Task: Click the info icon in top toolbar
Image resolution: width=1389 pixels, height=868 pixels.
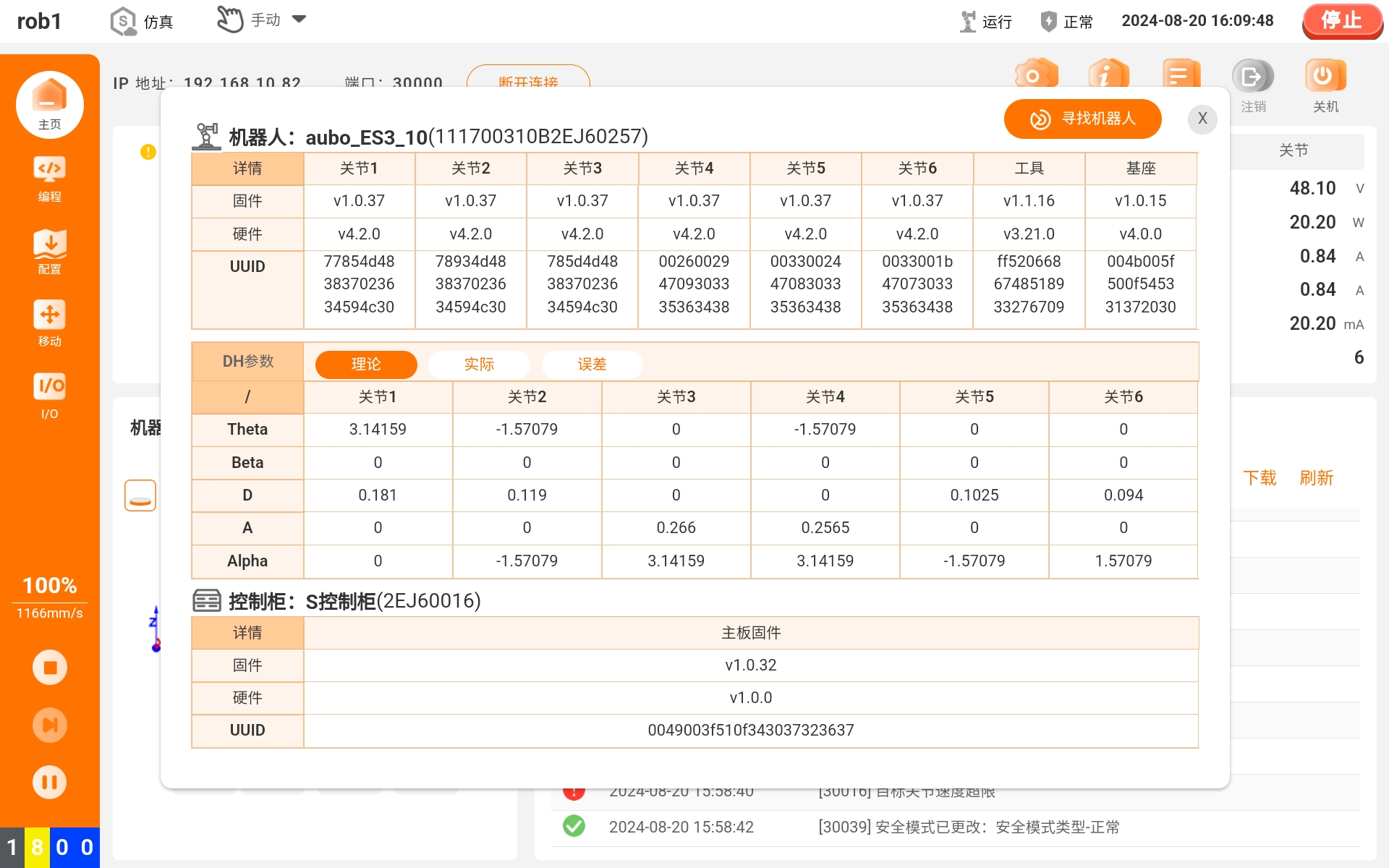Action: [x=1108, y=75]
